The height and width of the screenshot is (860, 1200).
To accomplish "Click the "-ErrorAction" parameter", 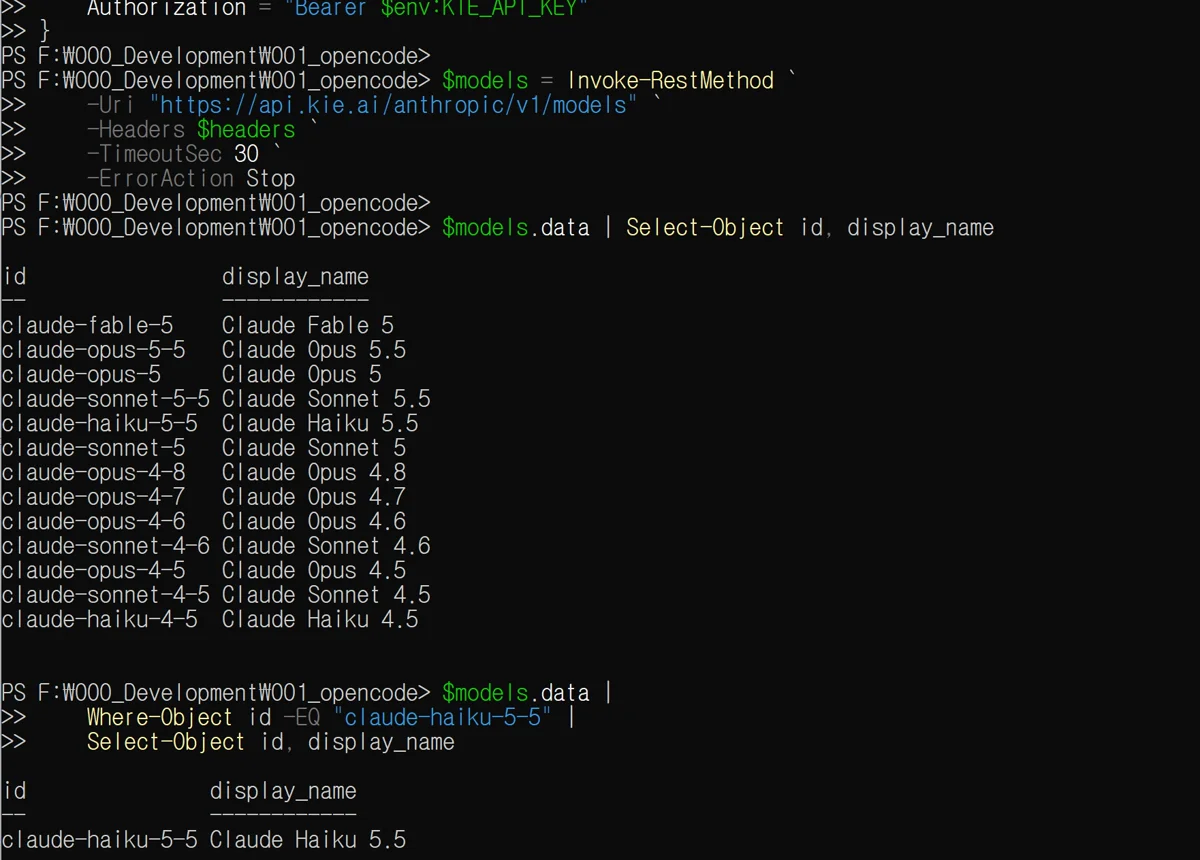I will click(160, 179).
